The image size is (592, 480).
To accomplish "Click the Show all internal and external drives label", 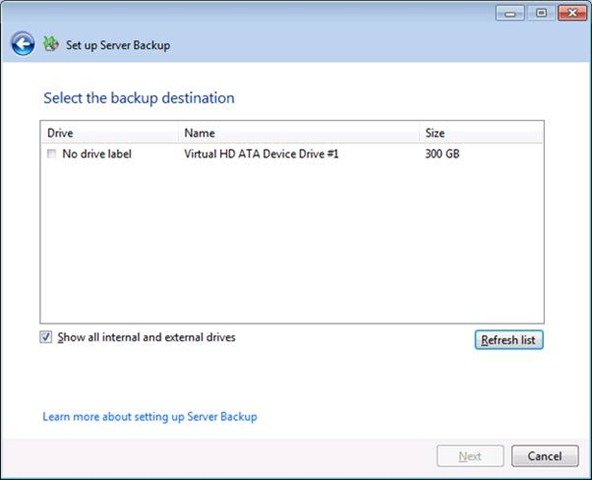I will [x=146, y=337].
